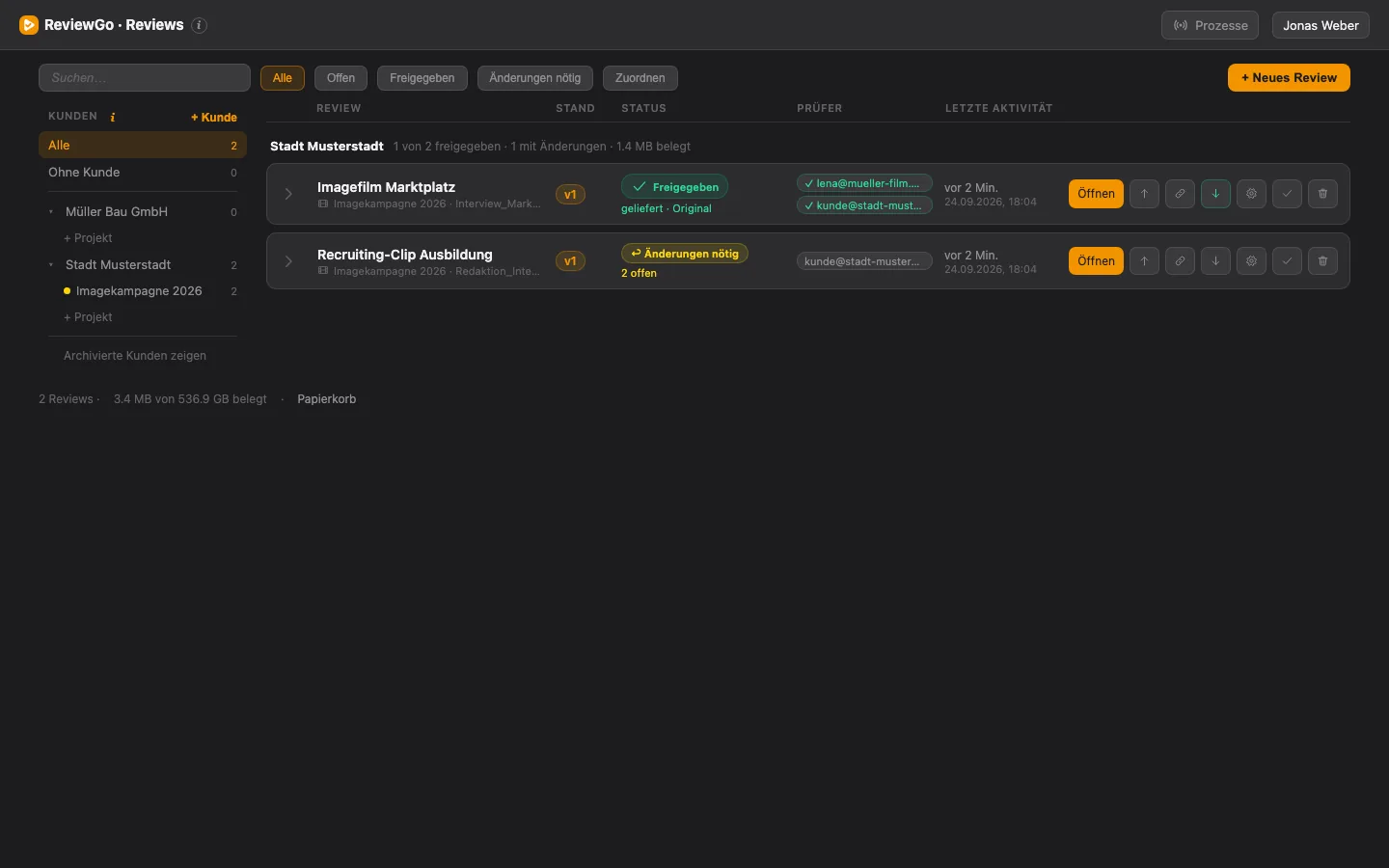Click the ReviewGo logo icon
1389x868 pixels.
pyautogui.click(x=29, y=25)
